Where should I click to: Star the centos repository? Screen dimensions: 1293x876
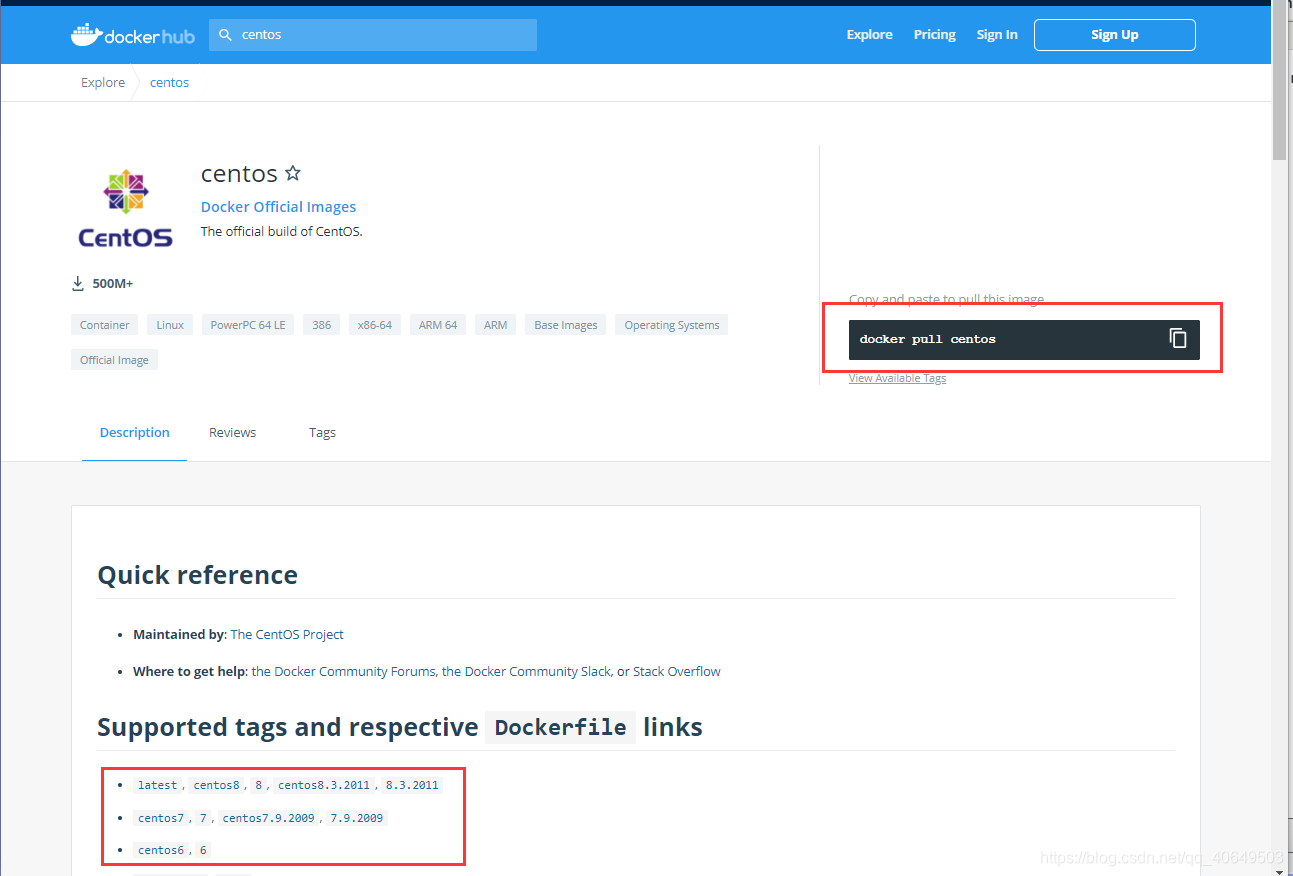pos(293,173)
